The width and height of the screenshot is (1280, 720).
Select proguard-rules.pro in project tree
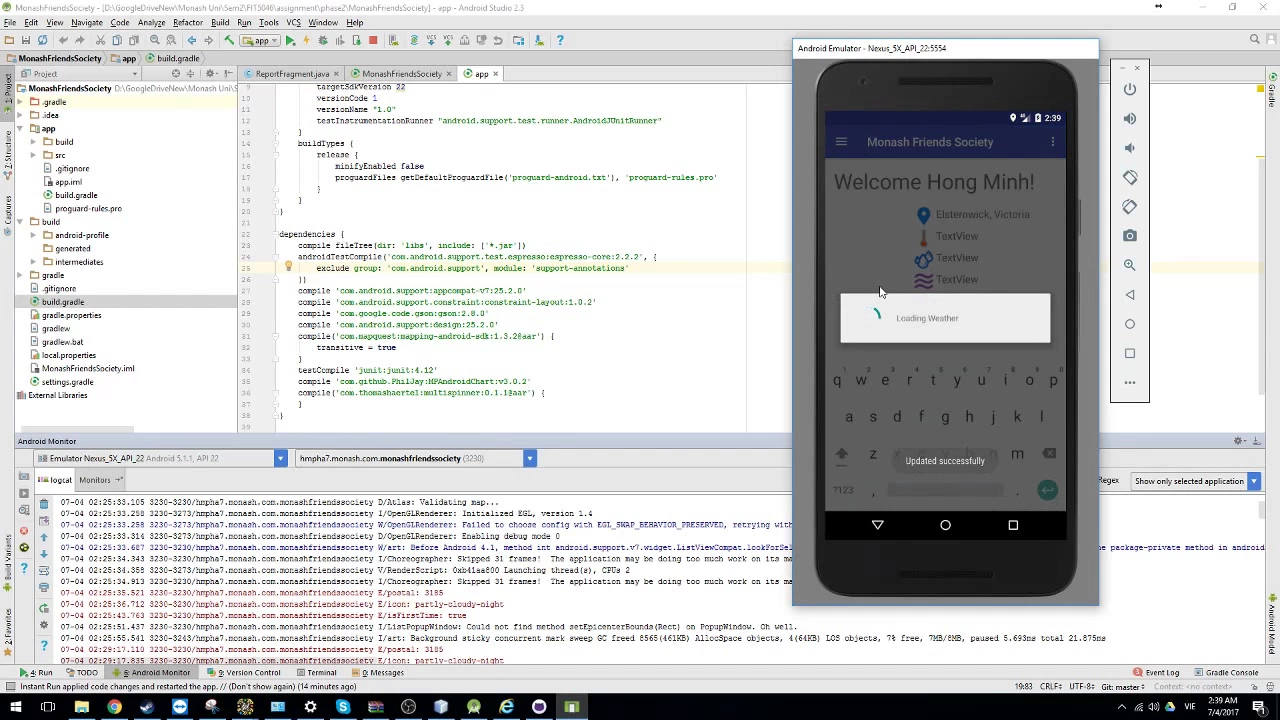pyautogui.click(x=88, y=208)
